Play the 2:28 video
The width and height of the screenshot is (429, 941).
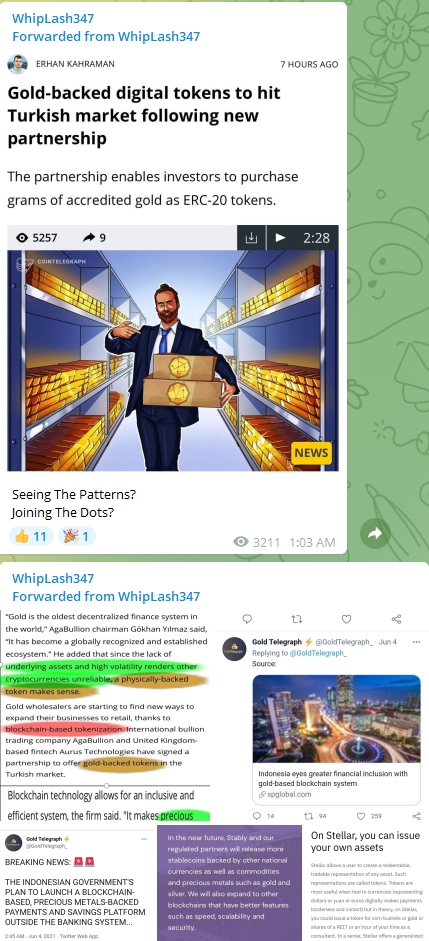(280, 238)
